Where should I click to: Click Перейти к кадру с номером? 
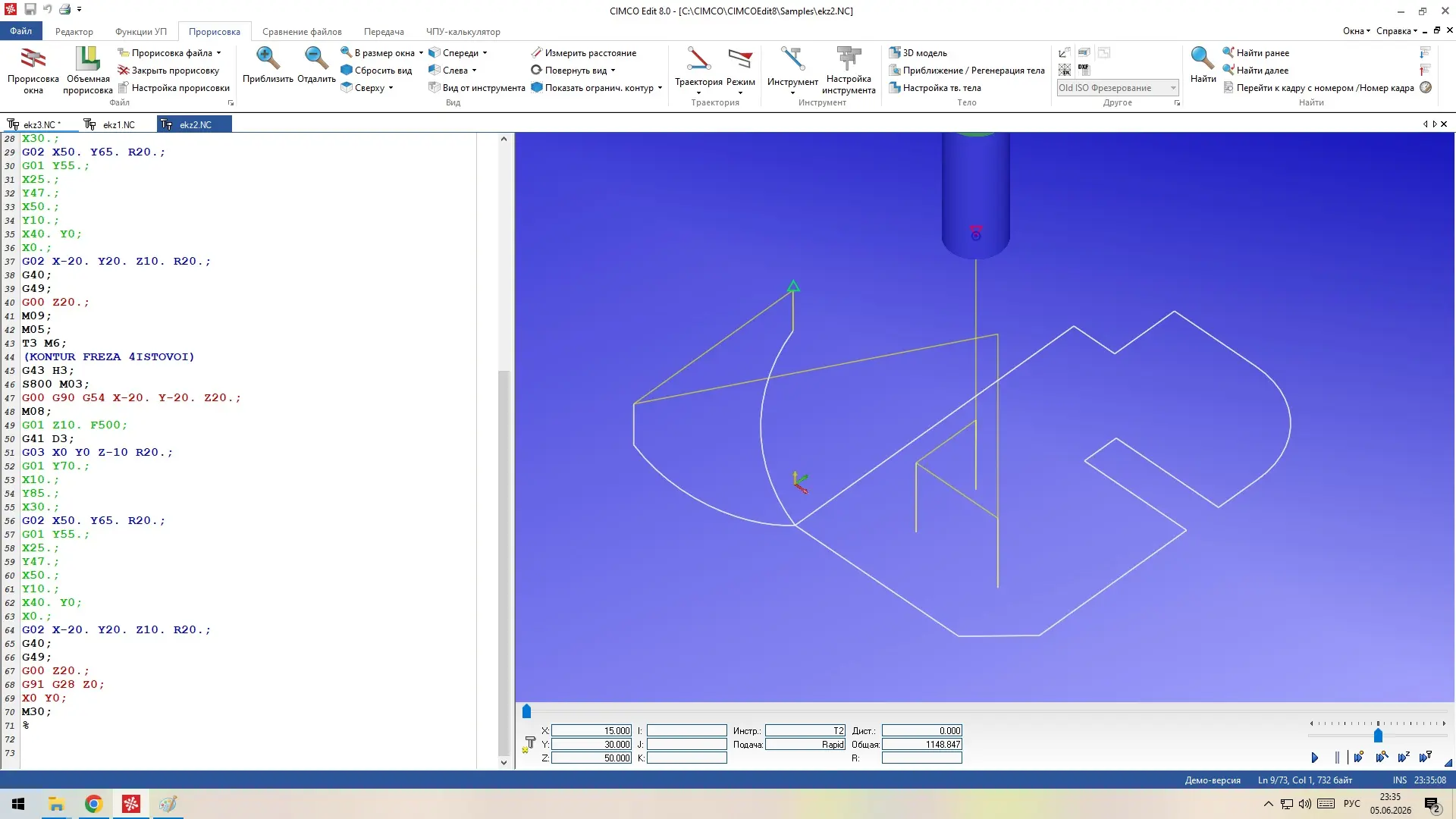coord(1319,87)
